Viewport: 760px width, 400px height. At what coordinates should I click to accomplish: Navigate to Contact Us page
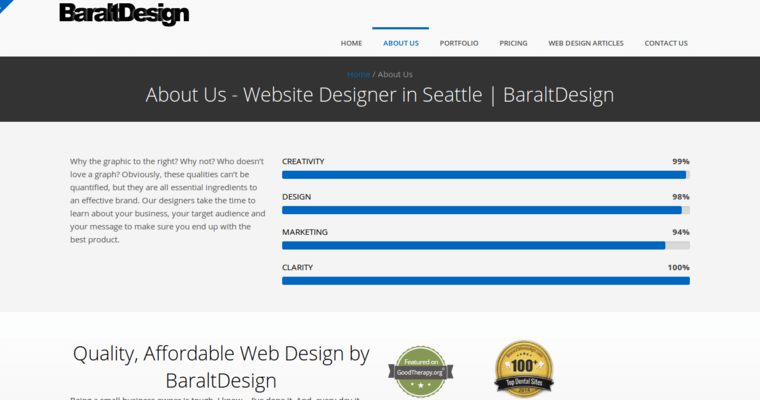pos(666,43)
